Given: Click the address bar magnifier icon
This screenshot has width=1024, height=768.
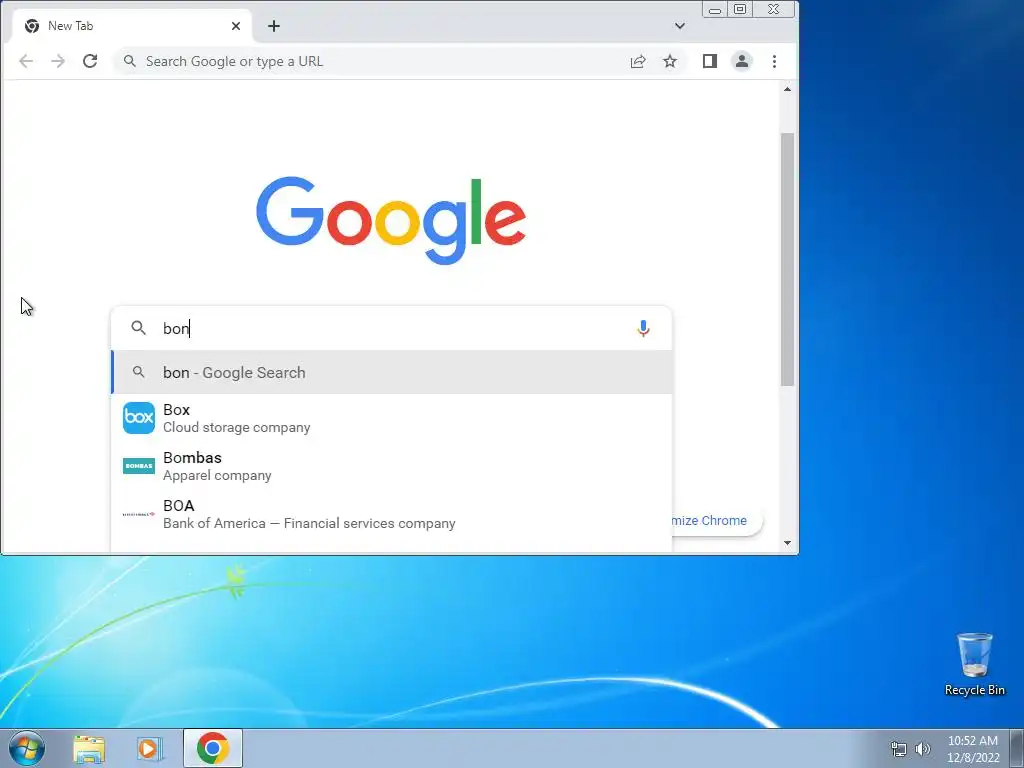Looking at the screenshot, I should point(130,61).
